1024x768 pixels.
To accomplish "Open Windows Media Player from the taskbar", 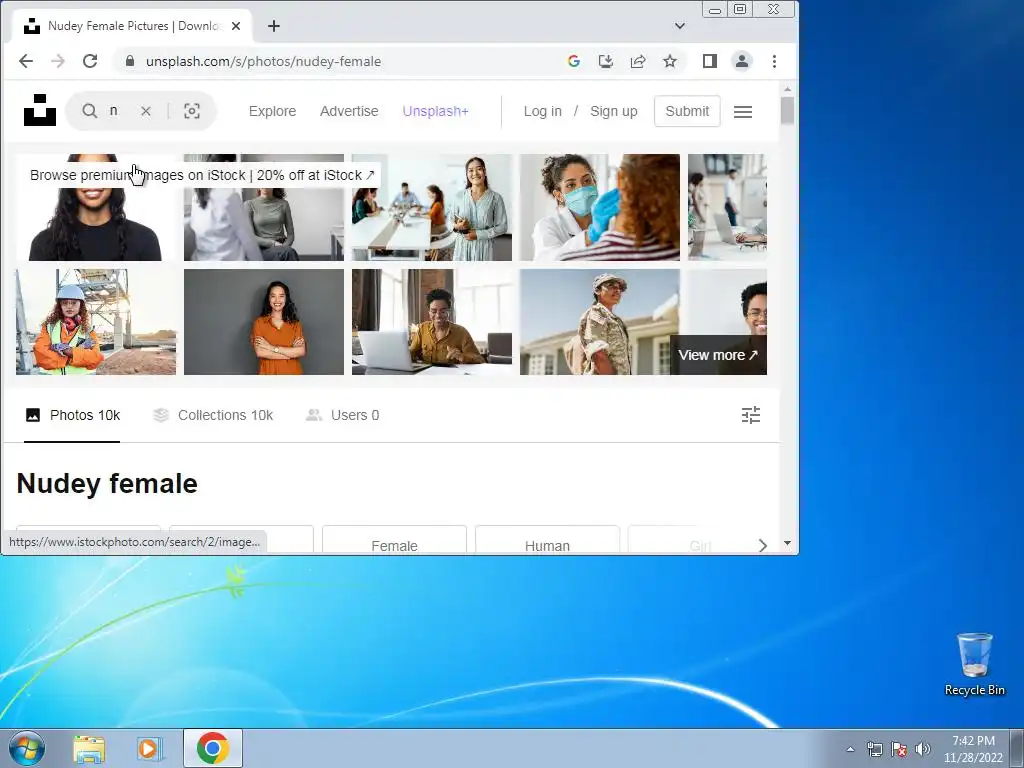I will (x=150, y=748).
